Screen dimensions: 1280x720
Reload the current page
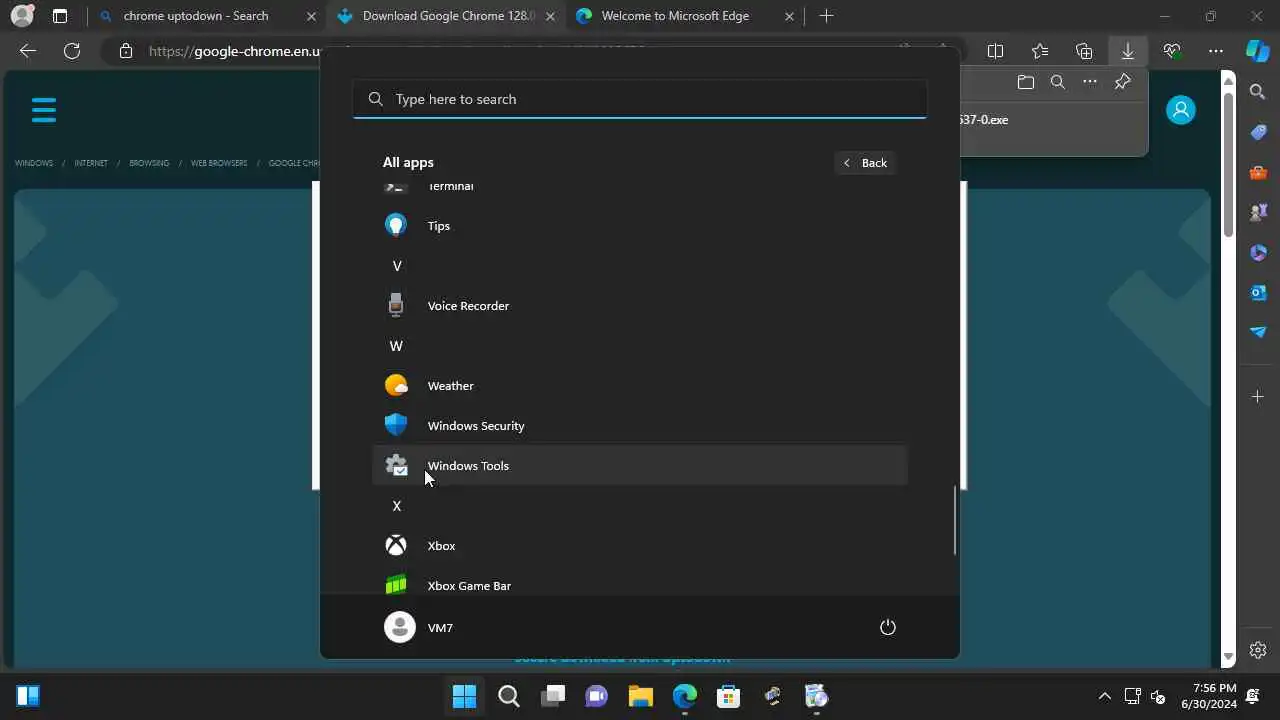point(72,51)
